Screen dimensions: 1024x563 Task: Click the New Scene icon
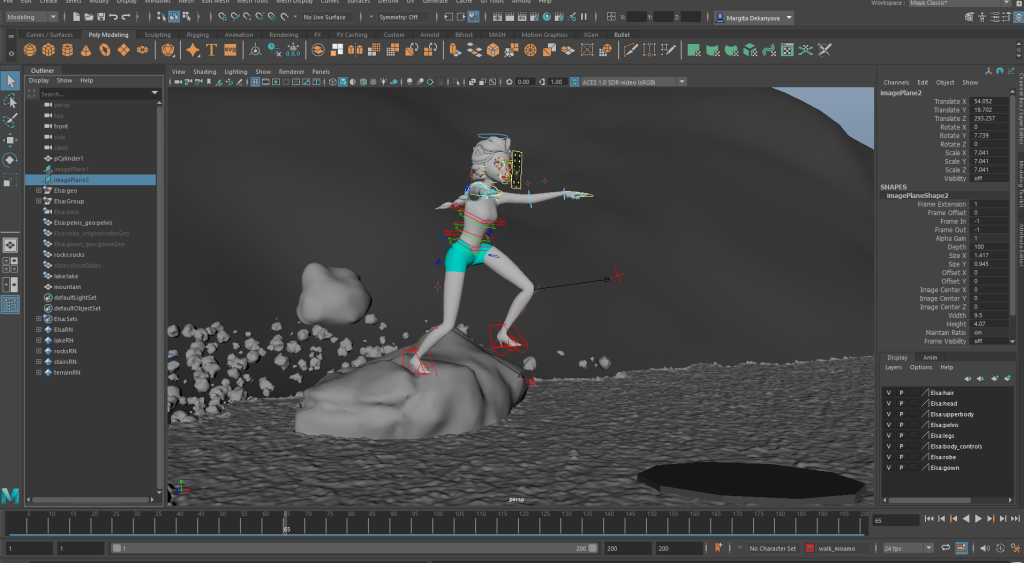coord(76,17)
